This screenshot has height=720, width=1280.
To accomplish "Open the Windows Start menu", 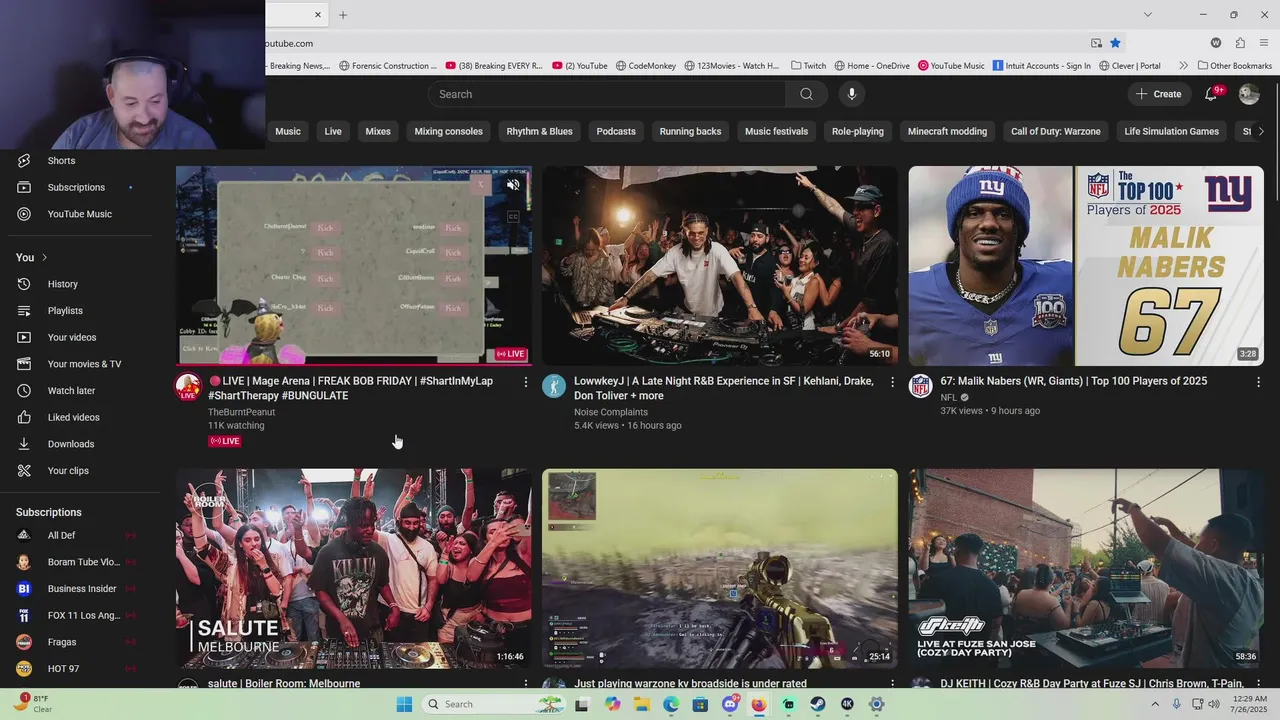I will (404, 704).
